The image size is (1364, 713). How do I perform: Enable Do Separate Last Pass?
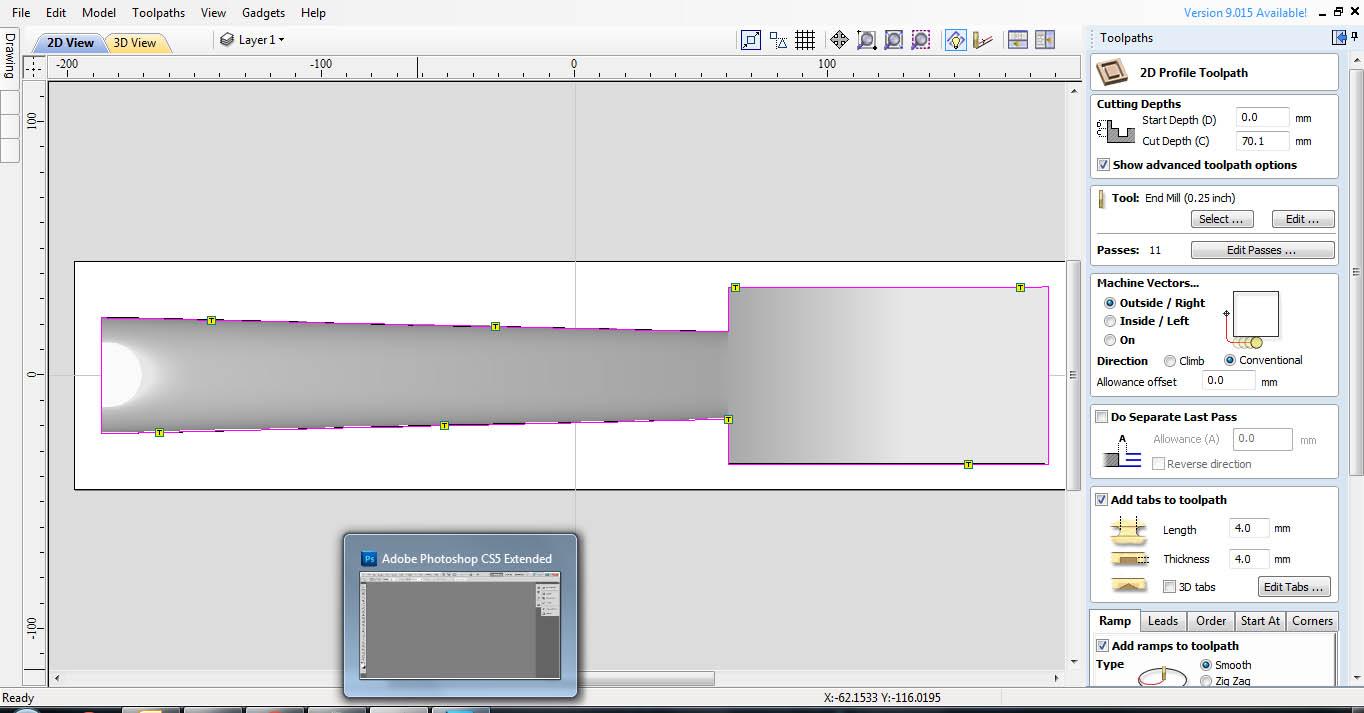point(1102,417)
